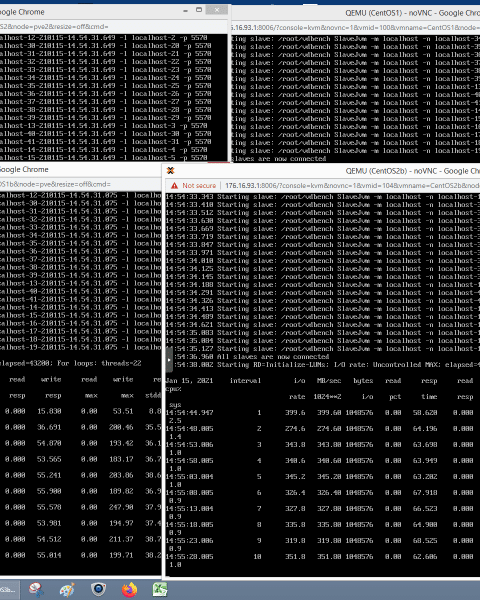480x600 pixels.
Task: Click the i/o rate value 399.6
Action: 295,412
